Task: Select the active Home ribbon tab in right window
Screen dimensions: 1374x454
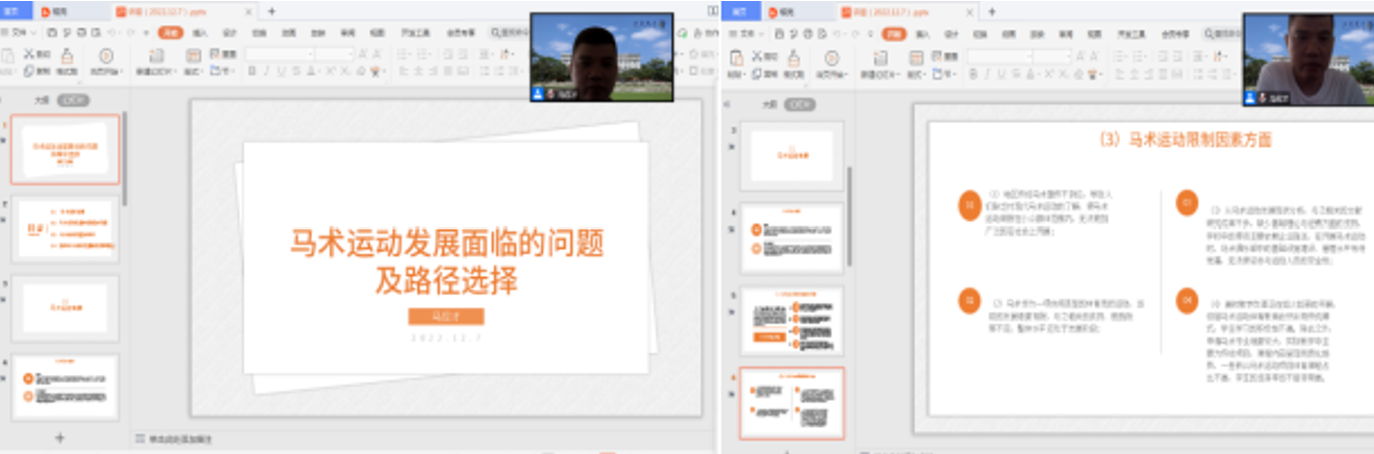Action: (893, 34)
